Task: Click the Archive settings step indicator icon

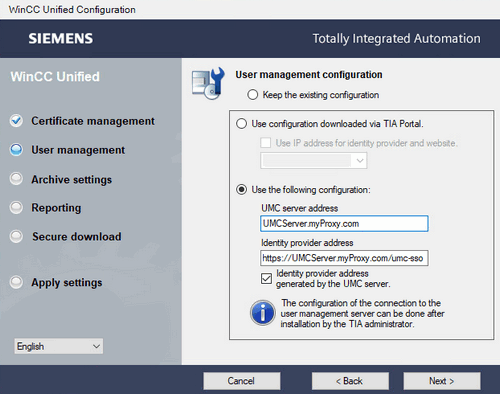Action: [16, 179]
